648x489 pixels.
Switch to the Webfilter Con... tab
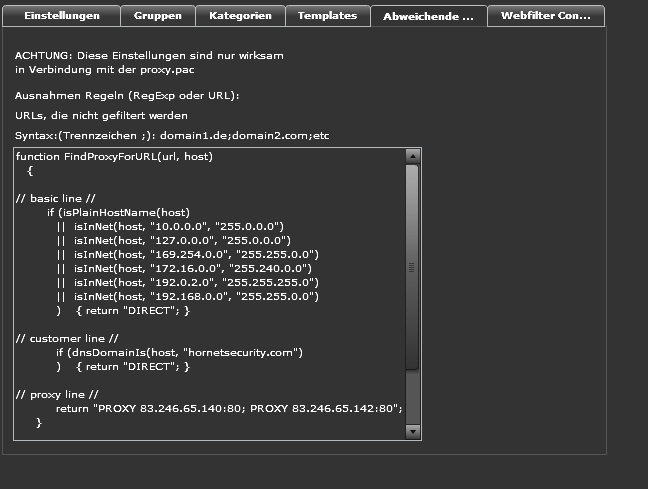click(546, 16)
